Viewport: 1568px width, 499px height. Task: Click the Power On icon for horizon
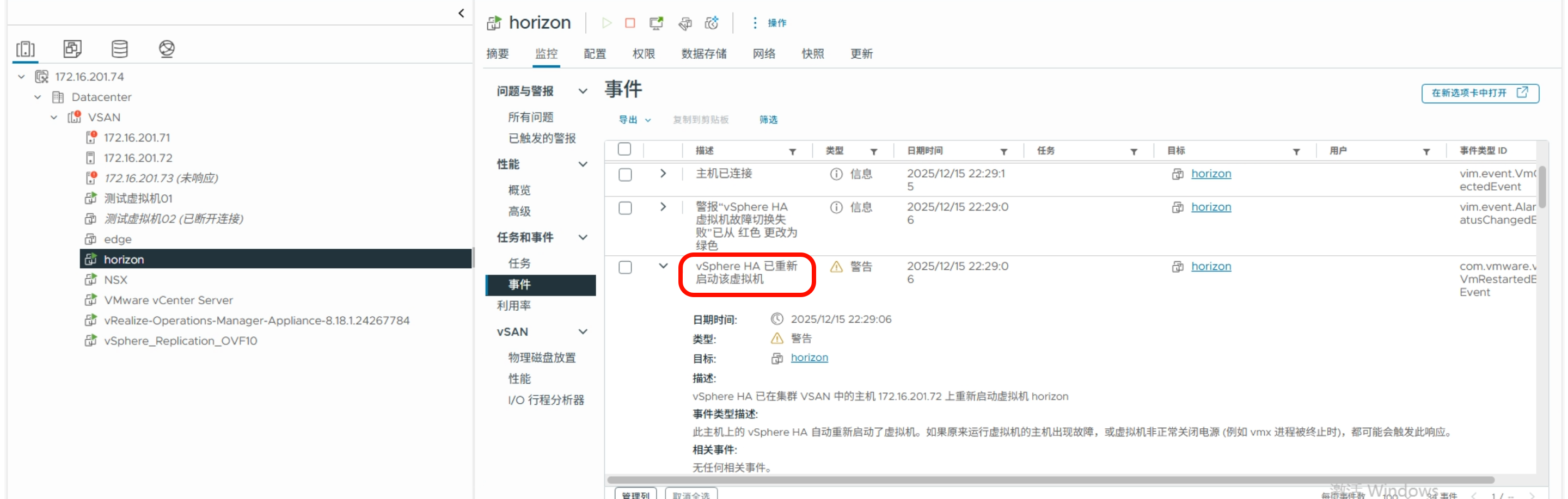[x=607, y=23]
